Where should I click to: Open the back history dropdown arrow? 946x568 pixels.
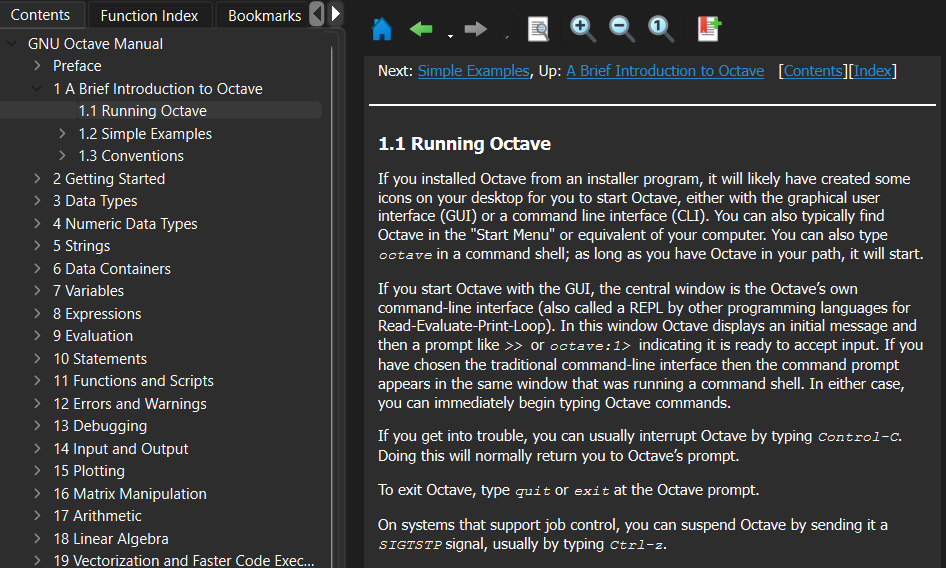coord(450,35)
